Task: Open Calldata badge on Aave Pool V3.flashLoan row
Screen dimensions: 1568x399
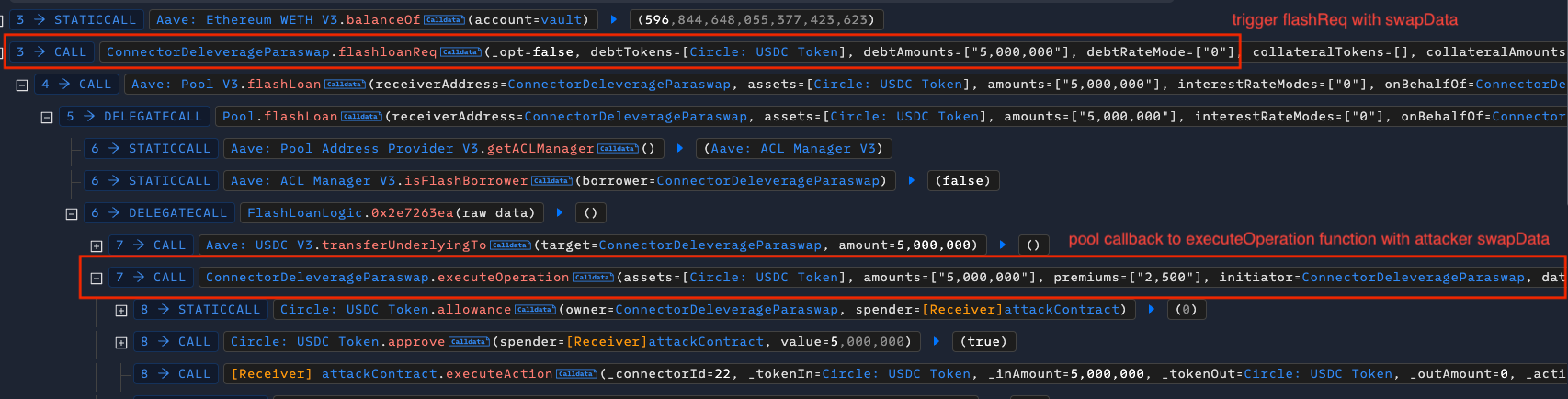Action: (x=345, y=85)
